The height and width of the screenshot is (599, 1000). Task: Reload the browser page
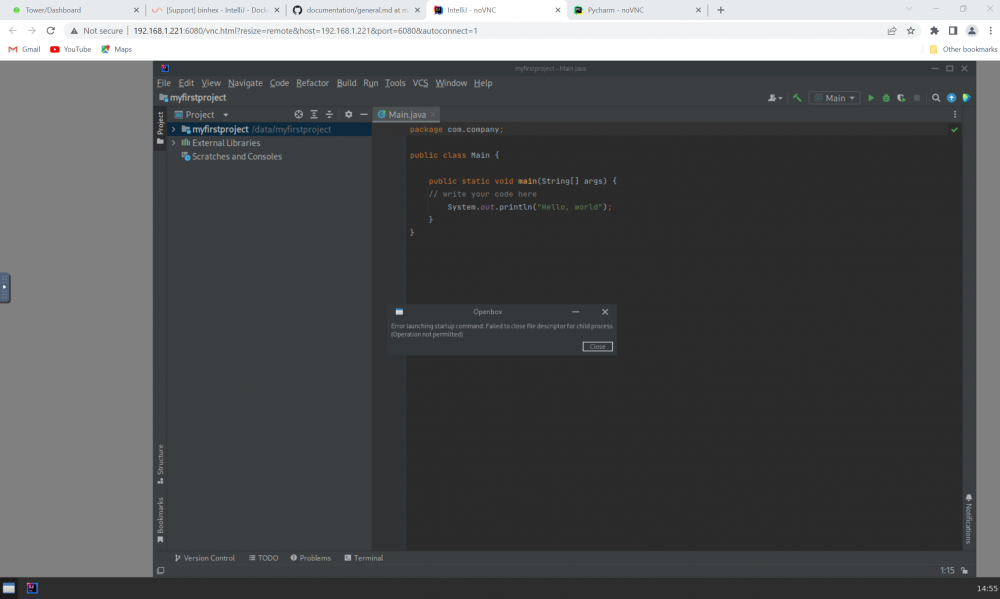pos(50,31)
